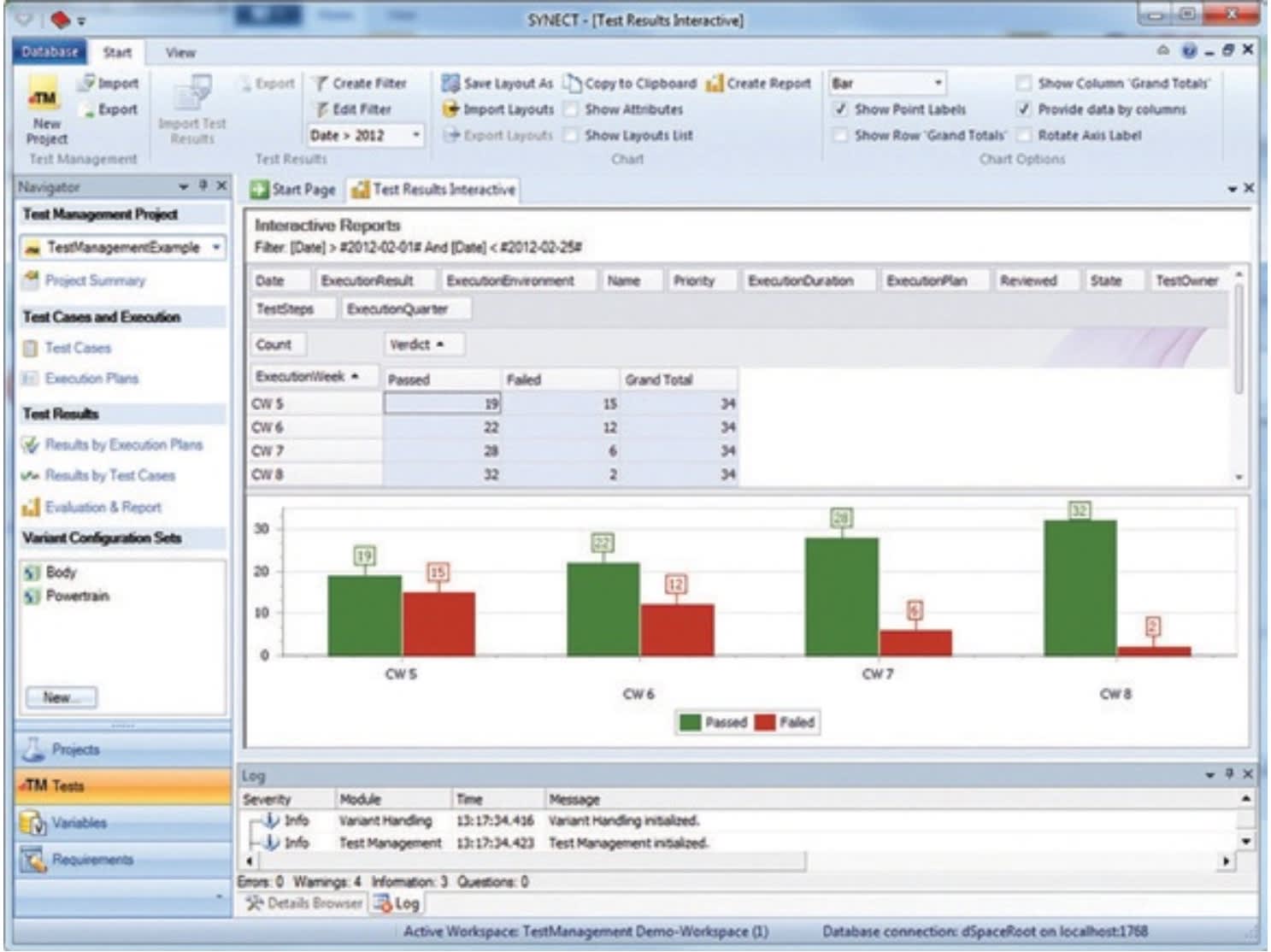Toggle the Show Point Labels checkbox

pyautogui.click(x=841, y=109)
